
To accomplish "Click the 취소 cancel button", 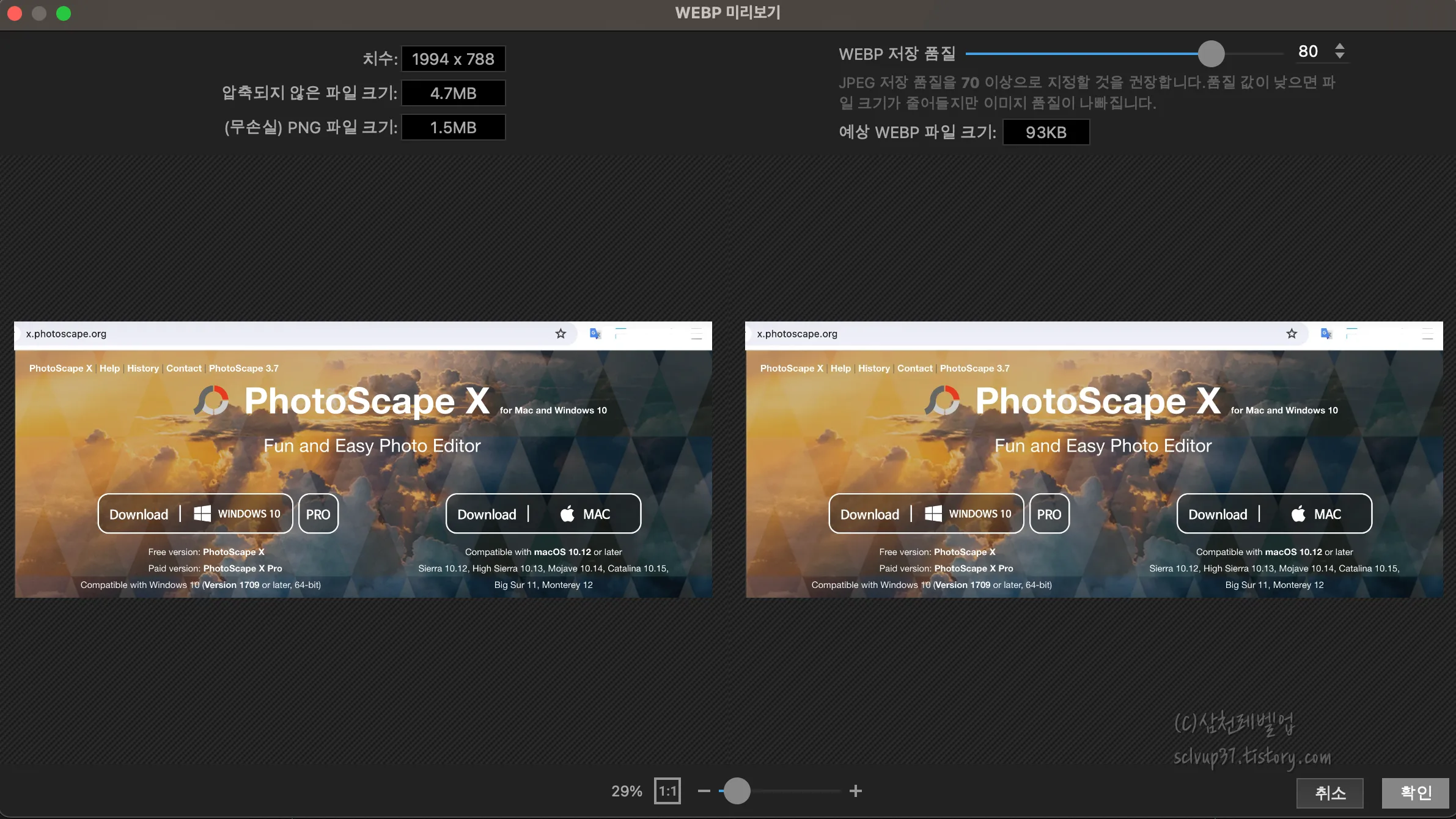I will point(1330,793).
